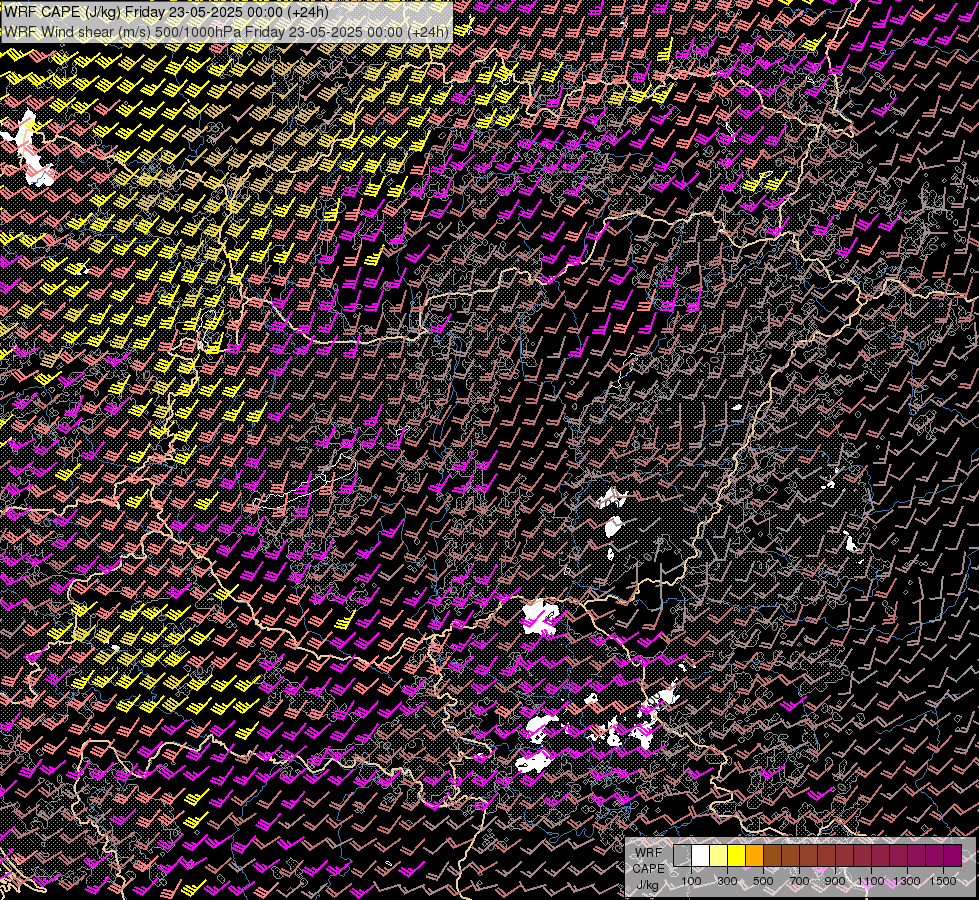Click the legend value 100
Screen dimensions: 979x900
click(691, 881)
